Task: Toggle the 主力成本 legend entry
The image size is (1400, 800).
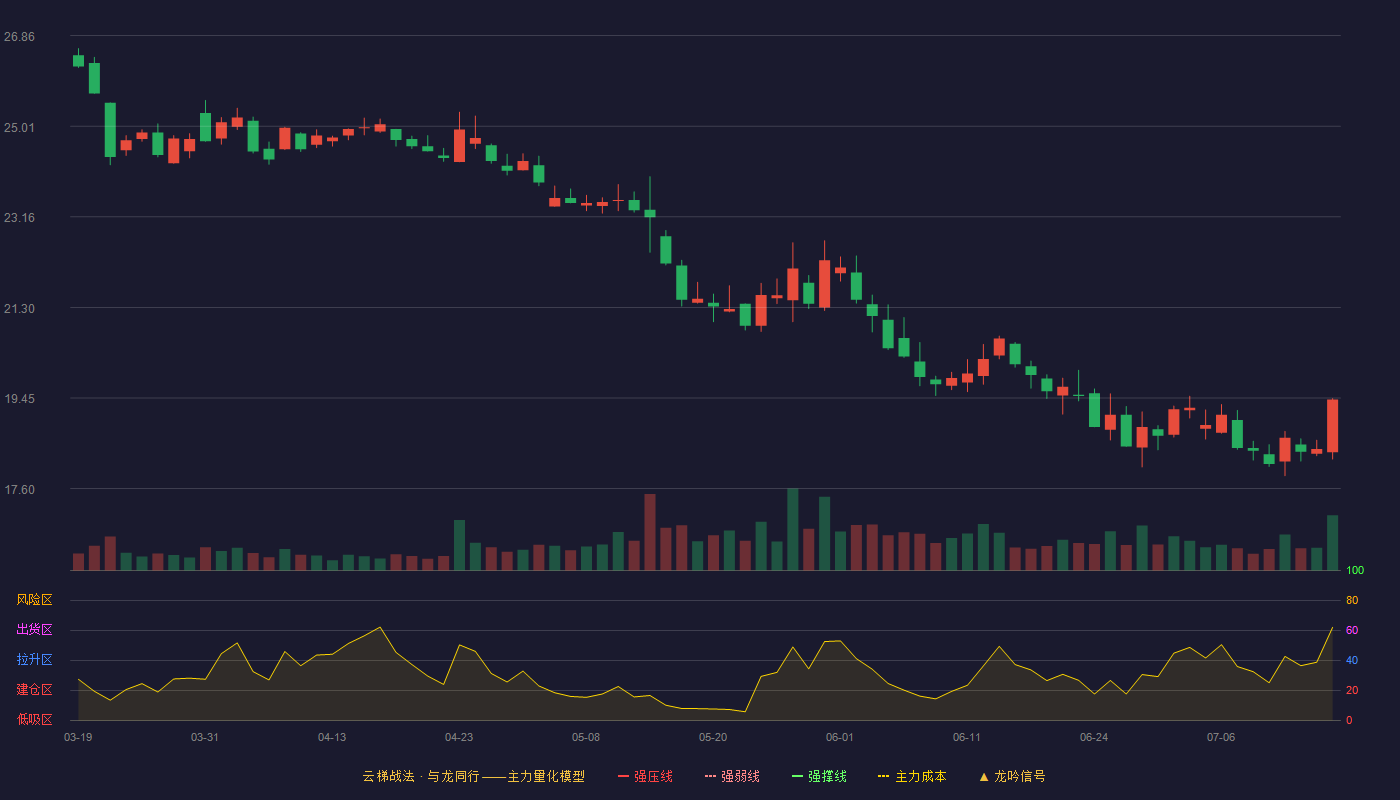Action: 912,776
